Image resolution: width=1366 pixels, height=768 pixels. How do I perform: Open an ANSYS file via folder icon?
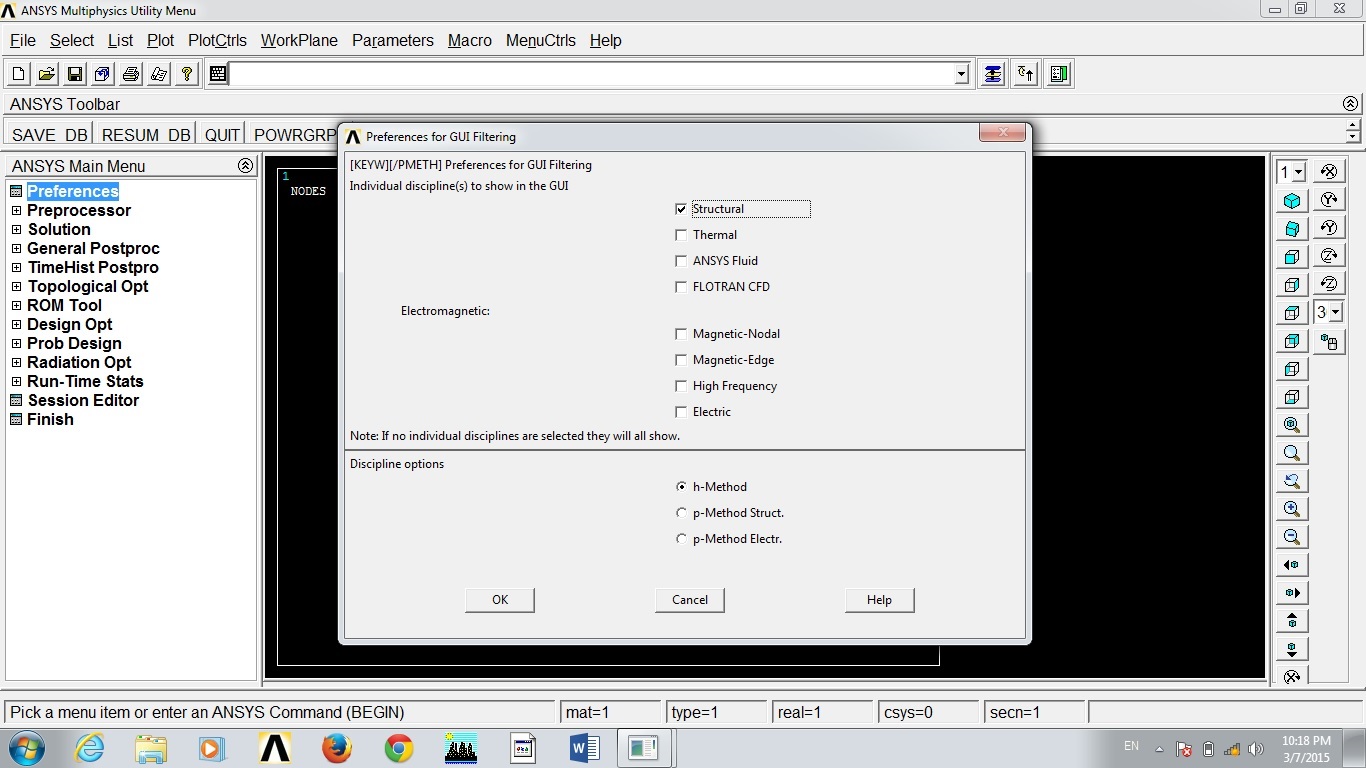tap(46, 74)
